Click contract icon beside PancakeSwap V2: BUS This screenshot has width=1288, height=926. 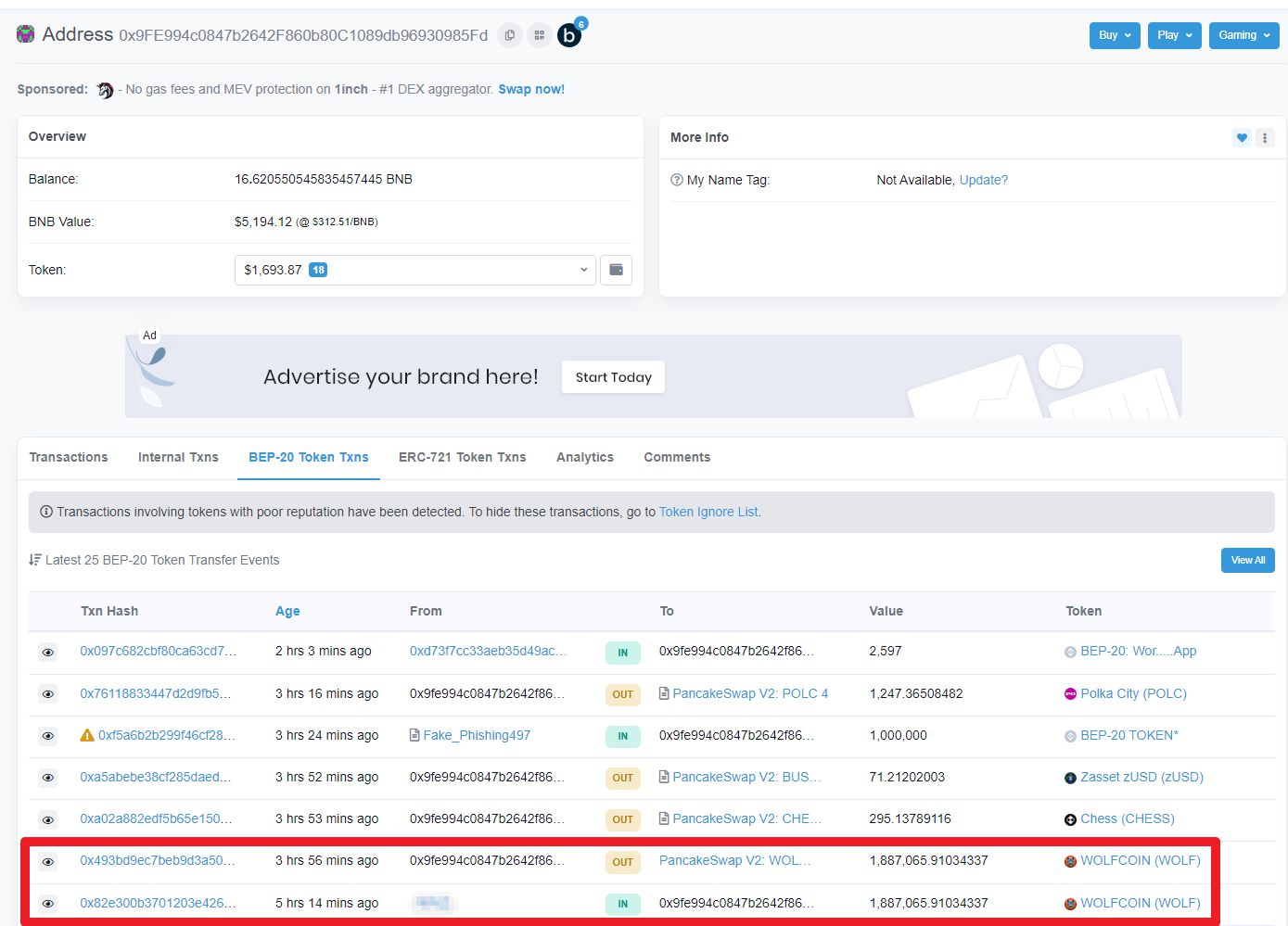point(664,777)
